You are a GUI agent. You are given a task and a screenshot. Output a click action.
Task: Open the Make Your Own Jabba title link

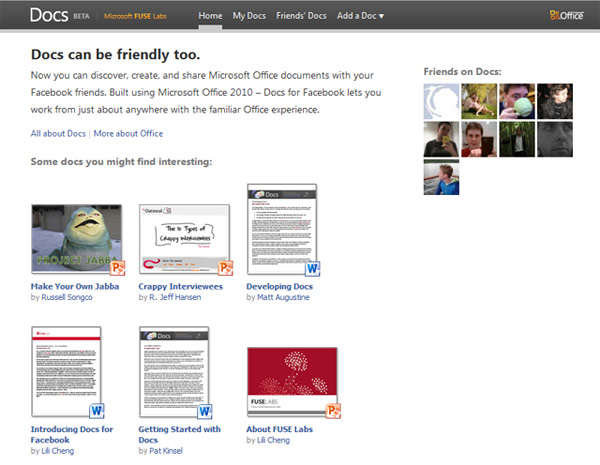pyautogui.click(x=75, y=286)
